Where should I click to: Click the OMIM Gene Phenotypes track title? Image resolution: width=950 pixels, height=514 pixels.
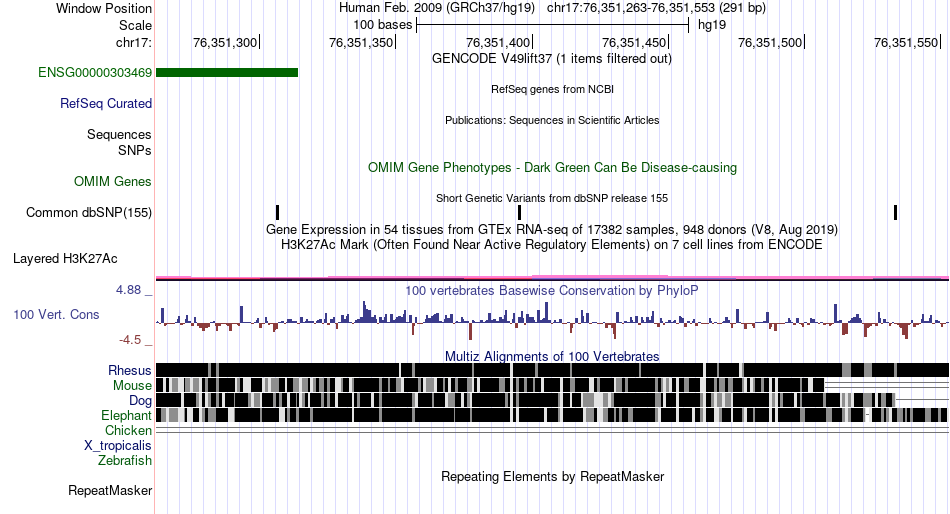click(552, 167)
